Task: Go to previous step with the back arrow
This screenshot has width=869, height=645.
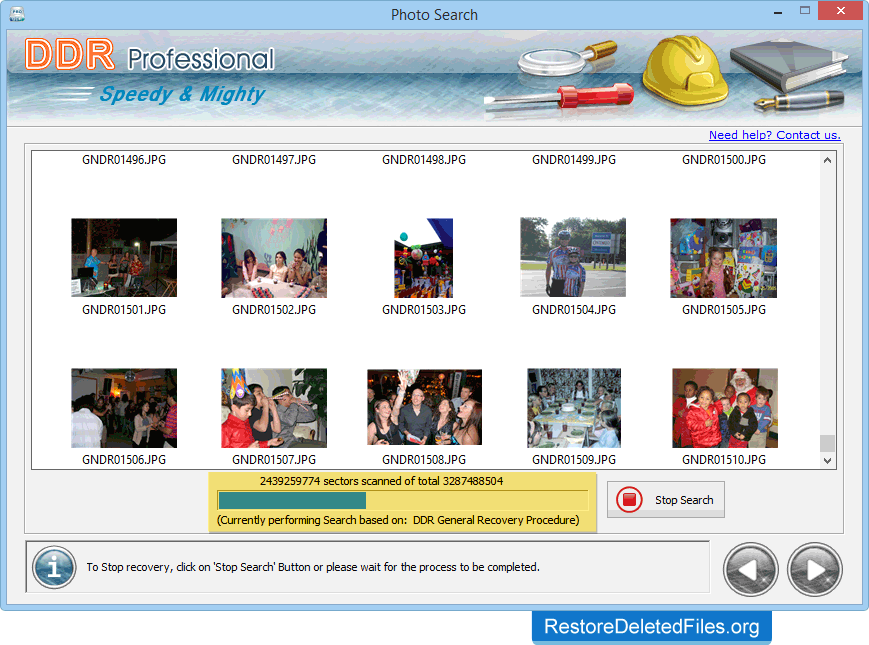Action: pyautogui.click(x=750, y=569)
